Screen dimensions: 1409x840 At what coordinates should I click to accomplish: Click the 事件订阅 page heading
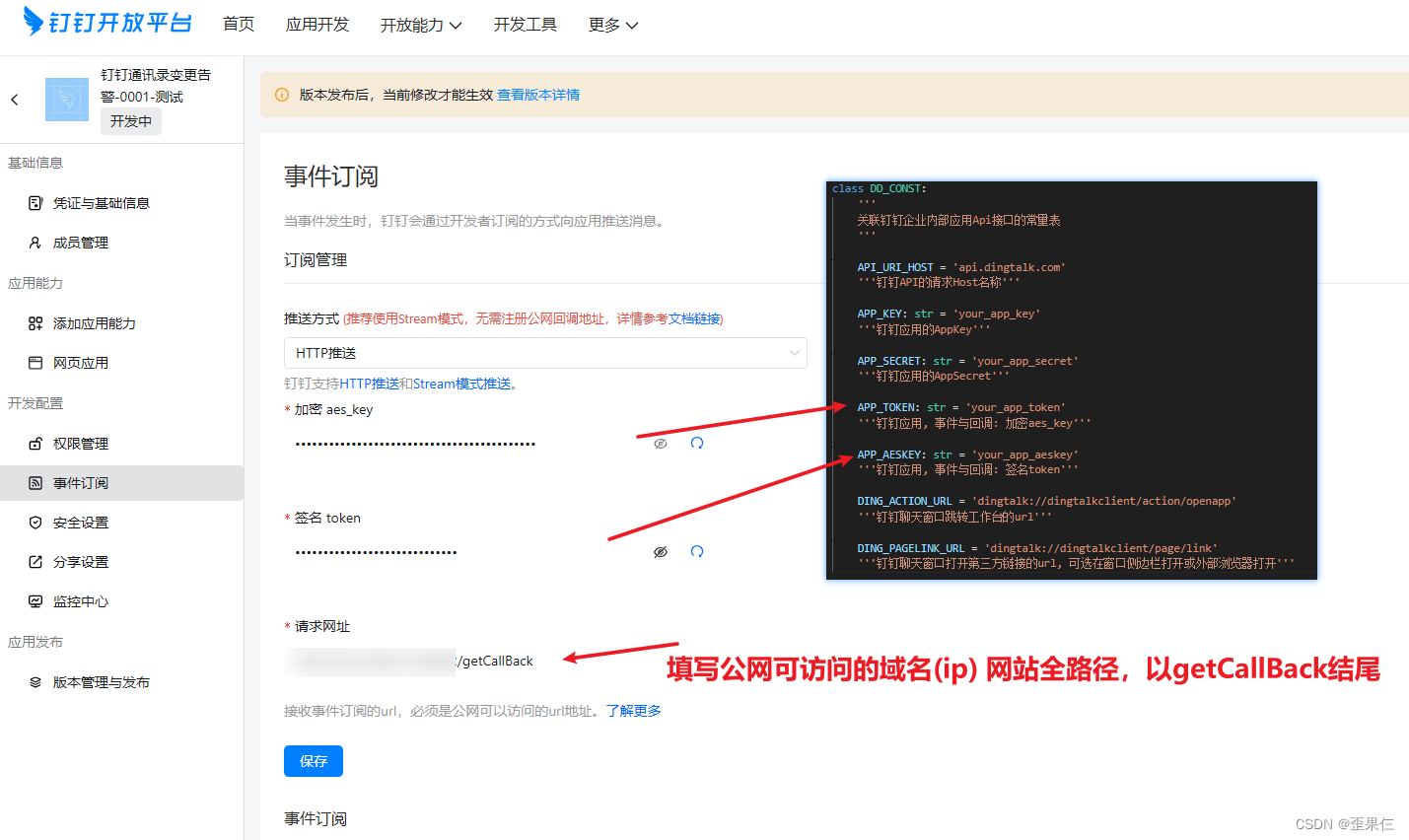pos(331,176)
